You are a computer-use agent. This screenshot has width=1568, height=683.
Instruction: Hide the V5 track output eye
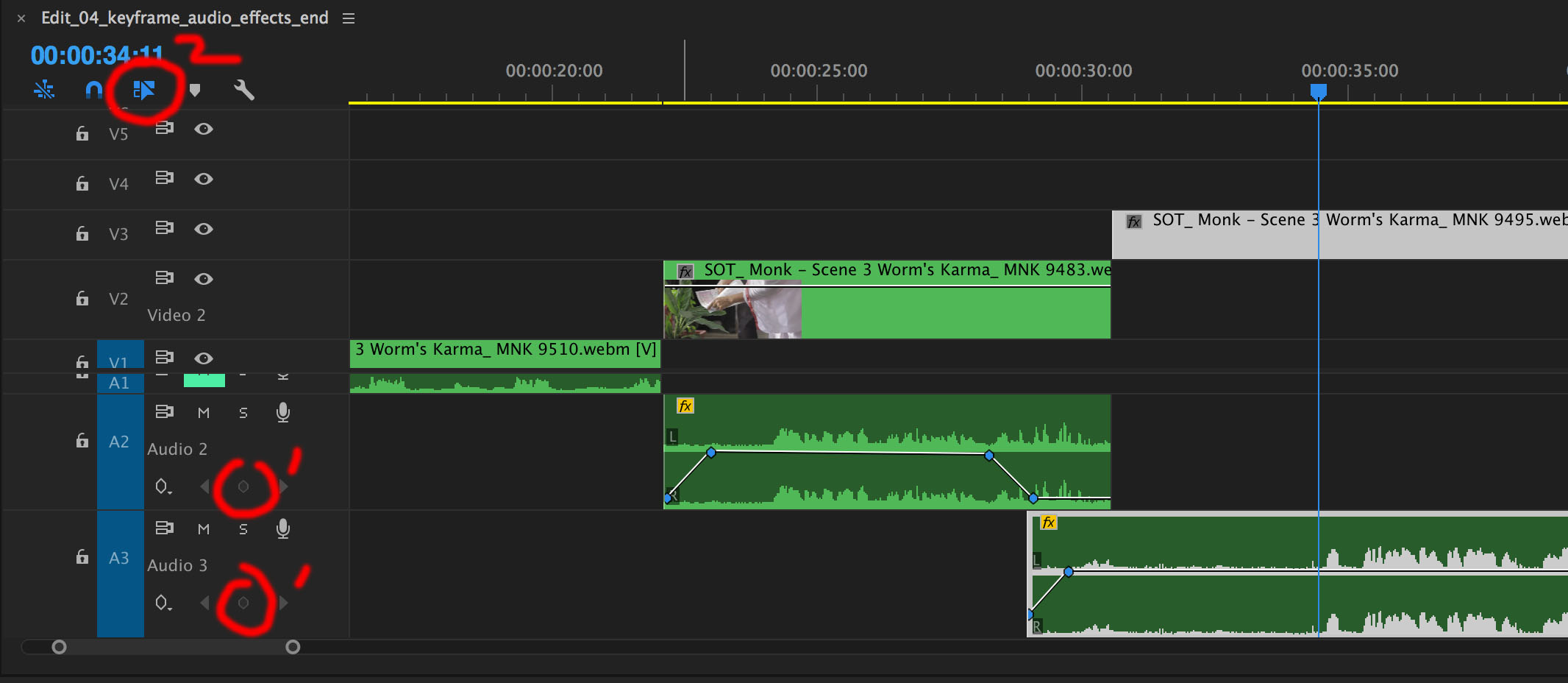[204, 129]
